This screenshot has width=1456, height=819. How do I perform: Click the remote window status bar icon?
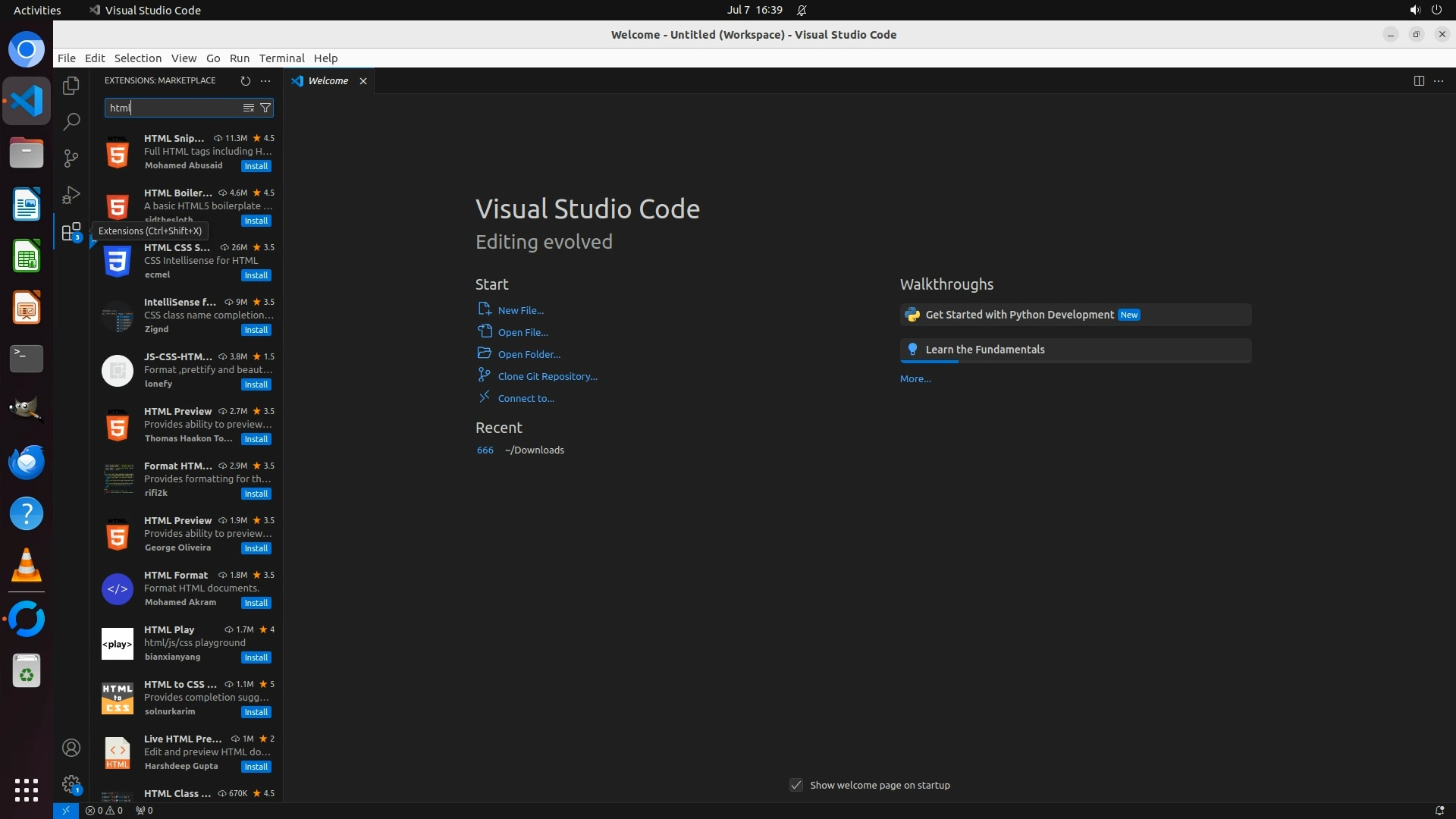pos(66,810)
